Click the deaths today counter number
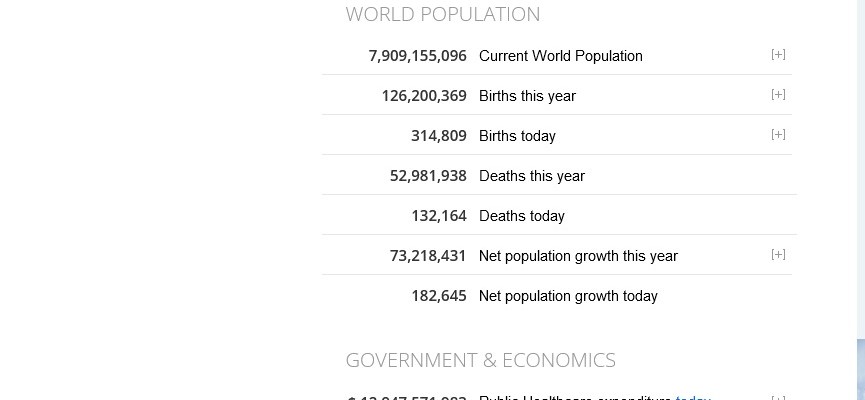This screenshot has width=865, height=400. [x=438, y=216]
